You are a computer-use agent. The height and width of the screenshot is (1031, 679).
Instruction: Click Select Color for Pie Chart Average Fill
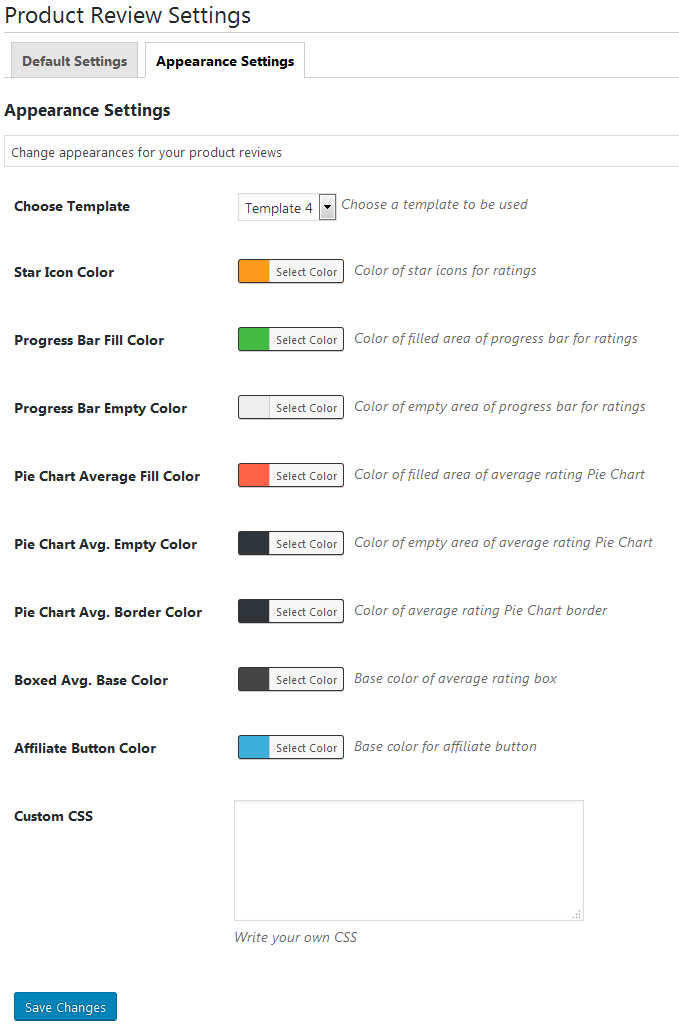point(306,476)
